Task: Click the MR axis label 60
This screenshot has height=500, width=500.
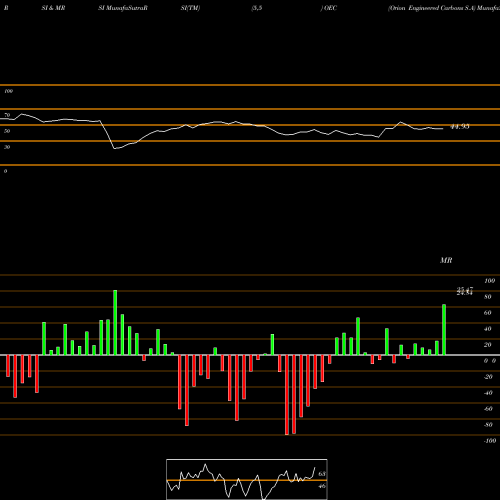Action: [488, 313]
